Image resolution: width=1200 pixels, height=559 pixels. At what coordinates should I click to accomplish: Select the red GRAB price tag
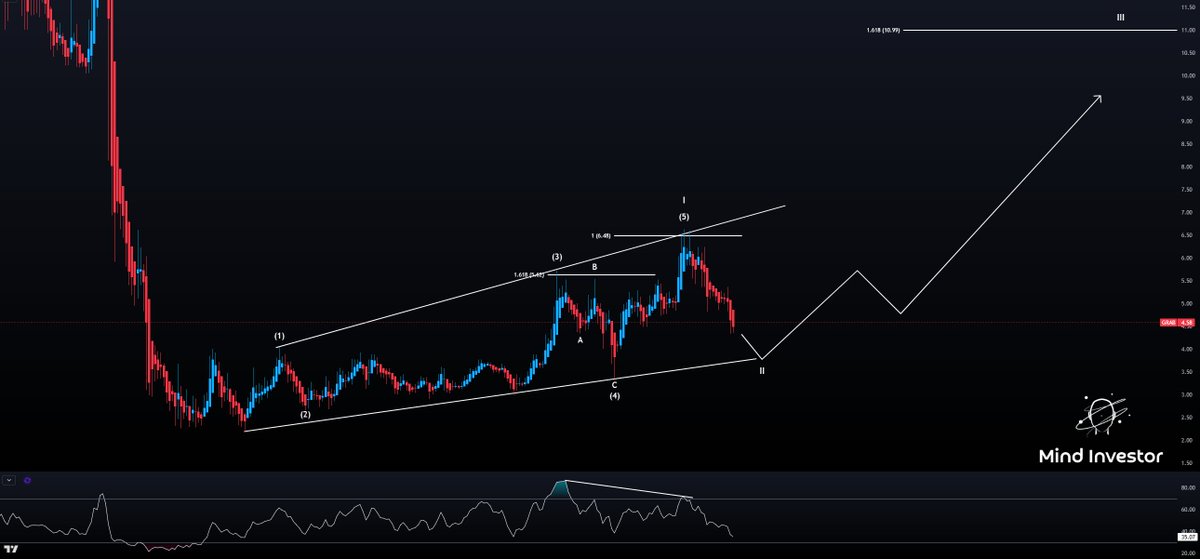1167,323
